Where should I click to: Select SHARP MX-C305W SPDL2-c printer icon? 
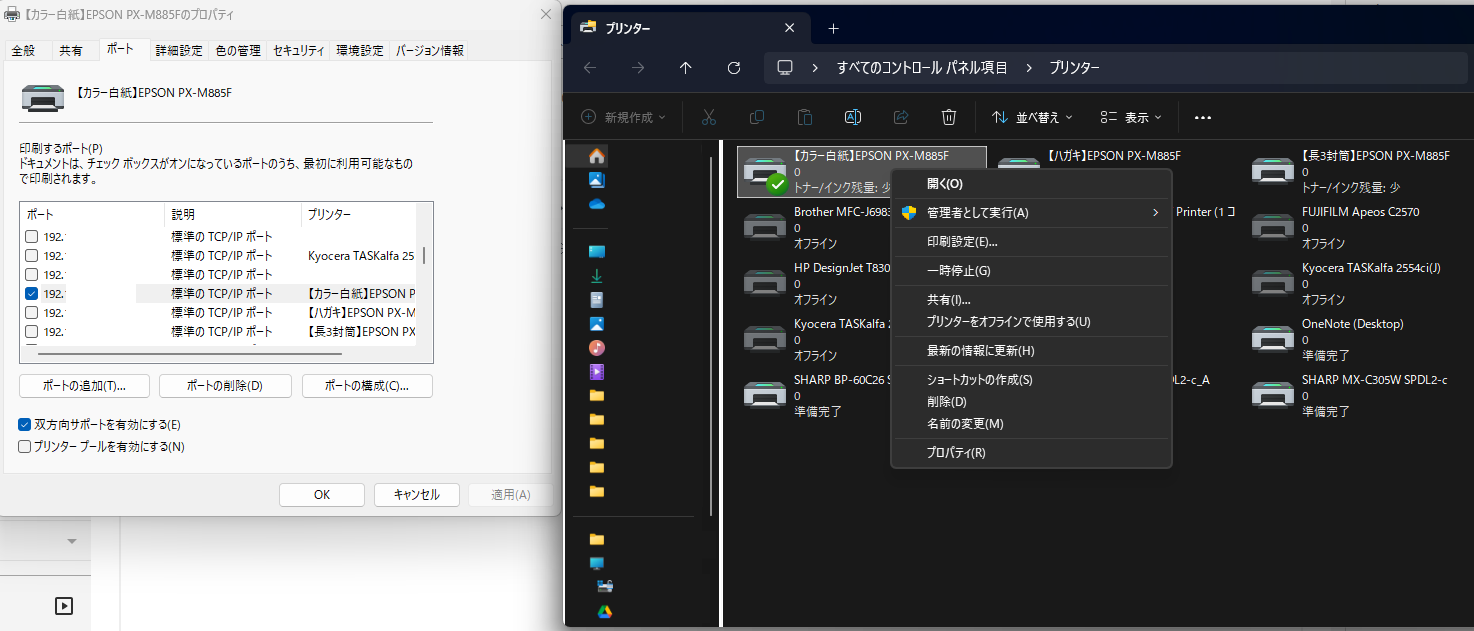tap(1272, 394)
